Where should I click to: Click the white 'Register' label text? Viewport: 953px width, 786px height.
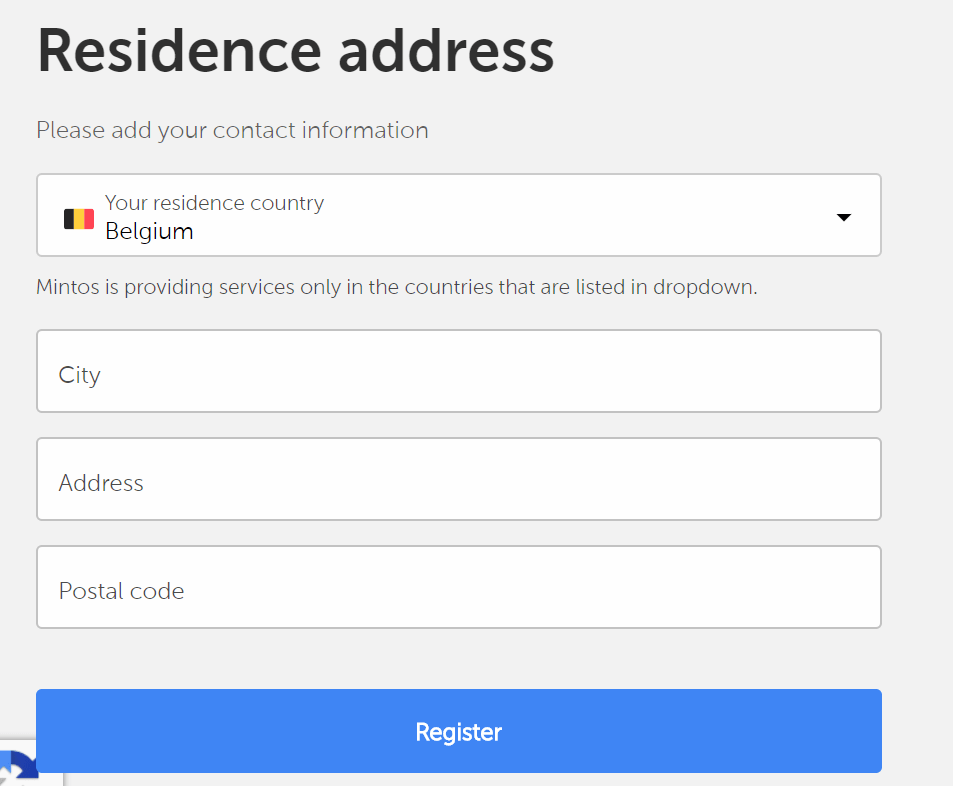[458, 732]
